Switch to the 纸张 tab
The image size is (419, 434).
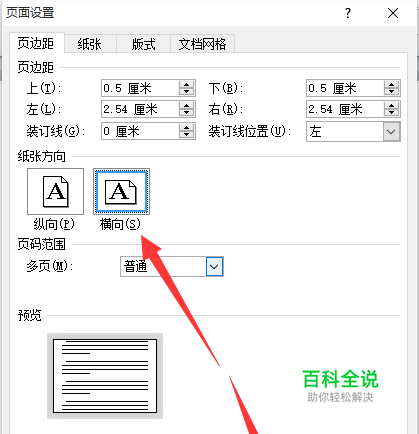click(x=90, y=44)
